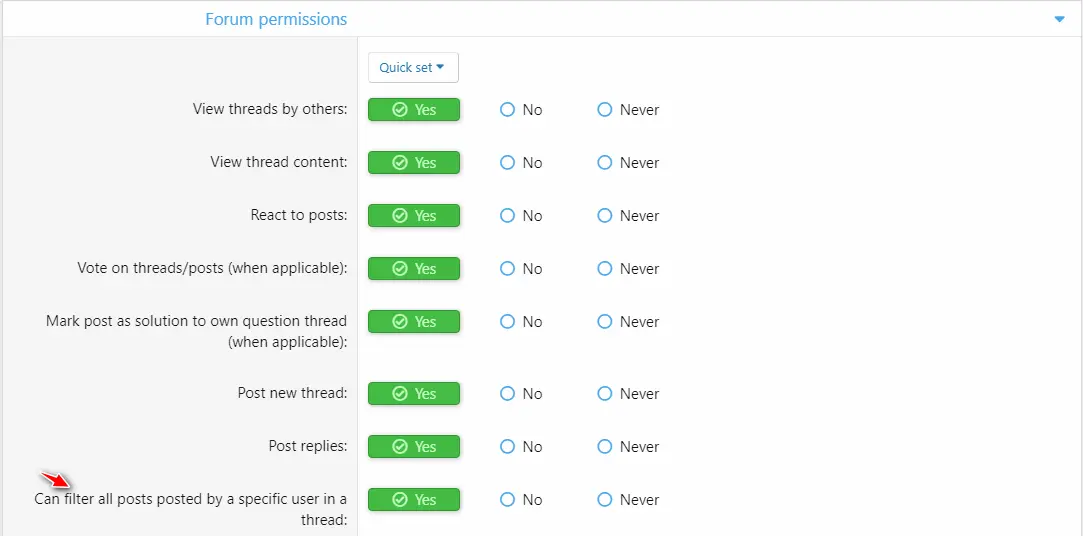Set View threads by others to Never
This screenshot has width=1083, height=536.
(629, 110)
